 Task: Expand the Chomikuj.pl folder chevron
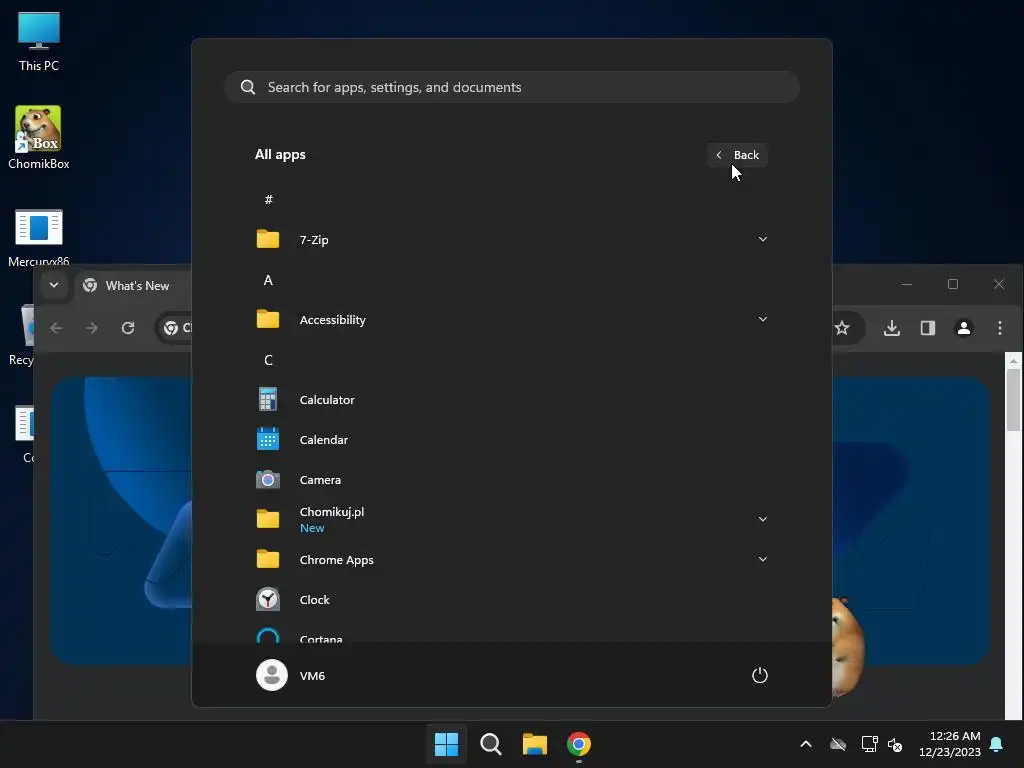pyautogui.click(x=763, y=519)
